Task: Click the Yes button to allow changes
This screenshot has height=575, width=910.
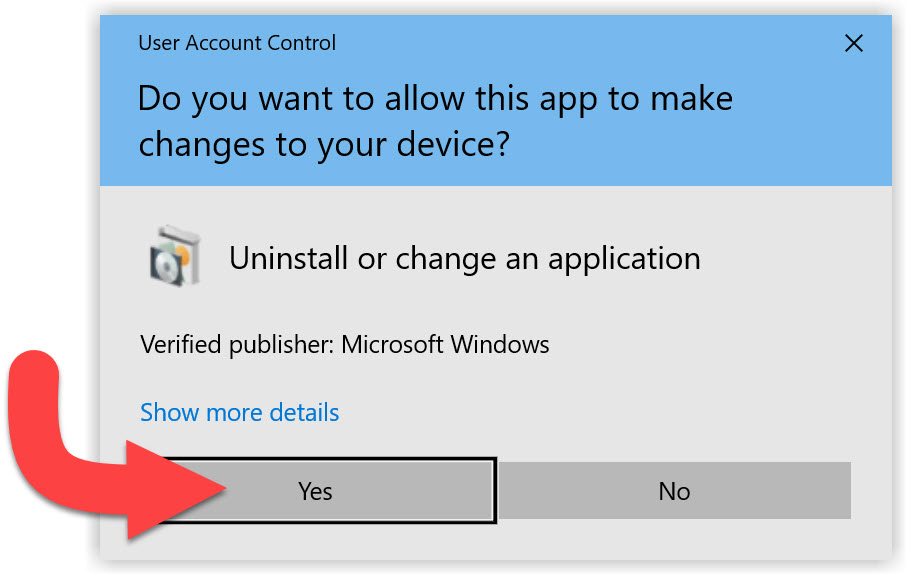Action: click(316, 491)
